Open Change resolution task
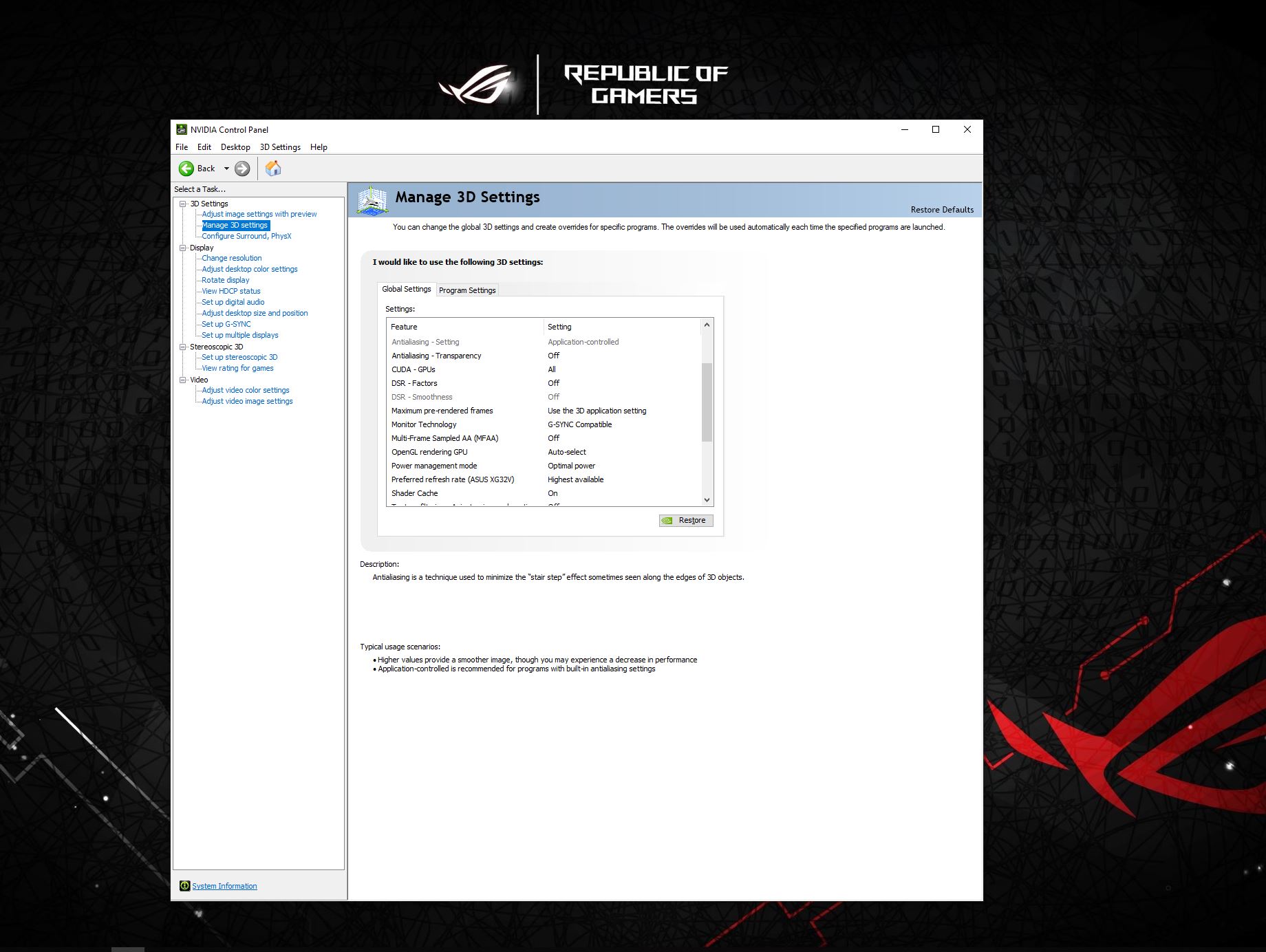The image size is (1266, 952). pos(231,258)
